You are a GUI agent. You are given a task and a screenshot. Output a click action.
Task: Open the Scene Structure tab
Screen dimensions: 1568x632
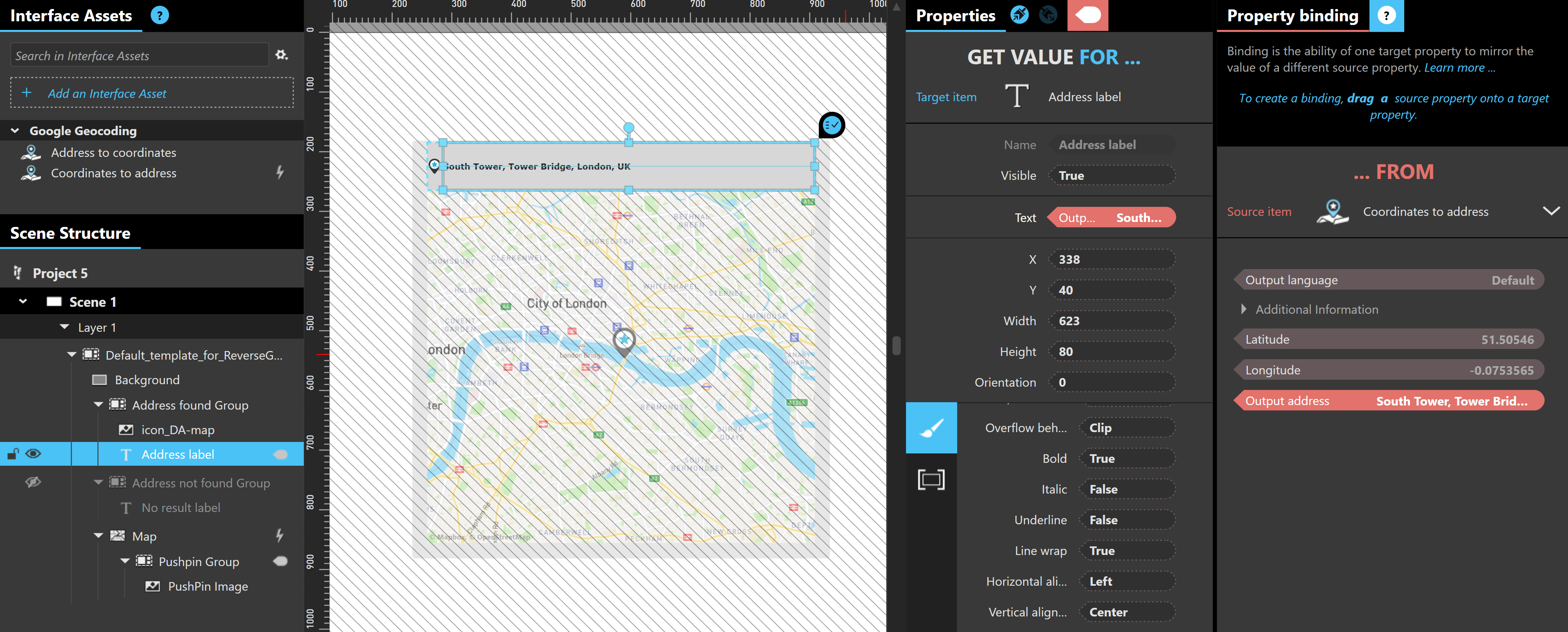(70, 234)
